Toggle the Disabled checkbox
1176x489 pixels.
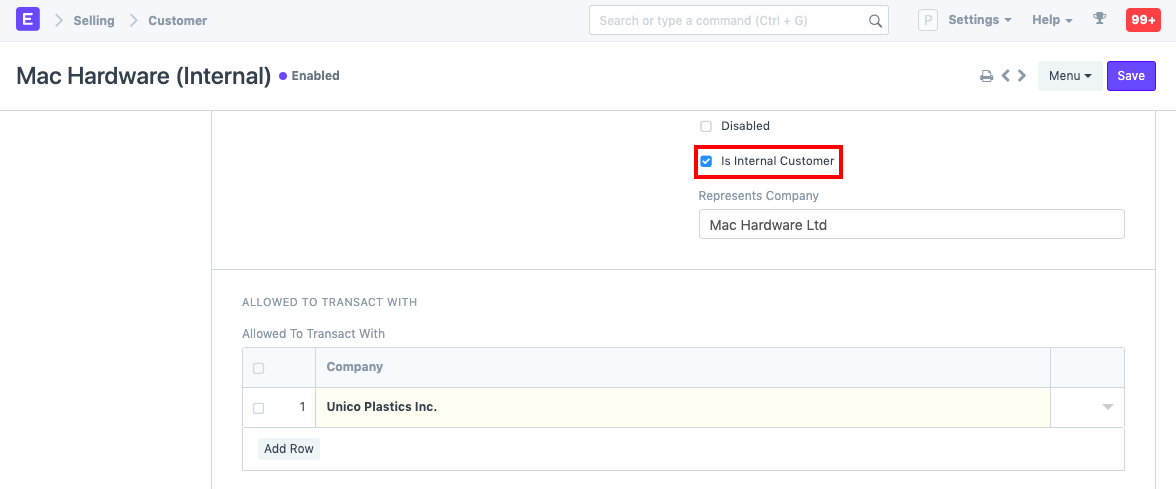tap(706, 126)
